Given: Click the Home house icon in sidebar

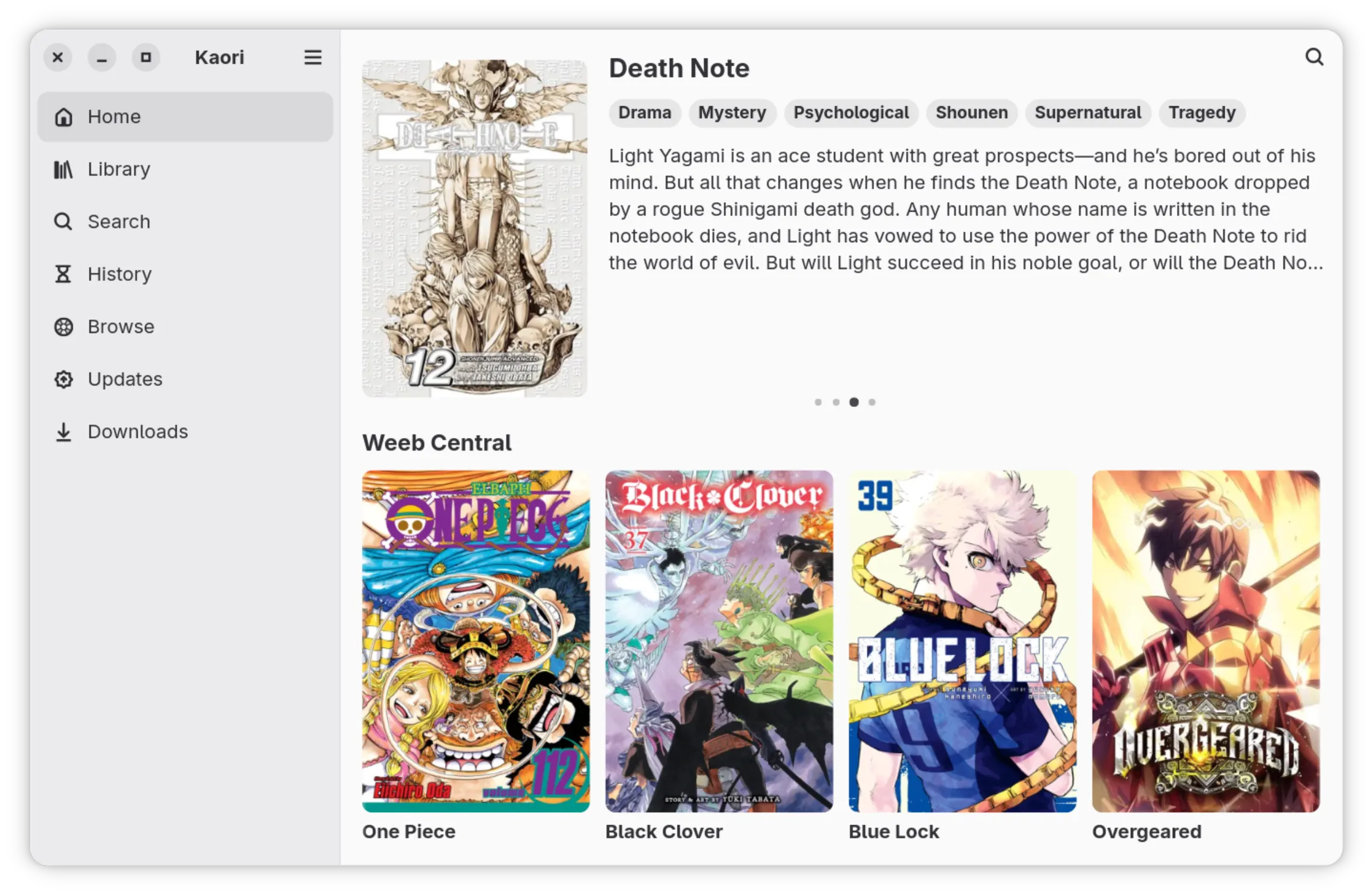Looking at the screenshot, I should point(63,117).
